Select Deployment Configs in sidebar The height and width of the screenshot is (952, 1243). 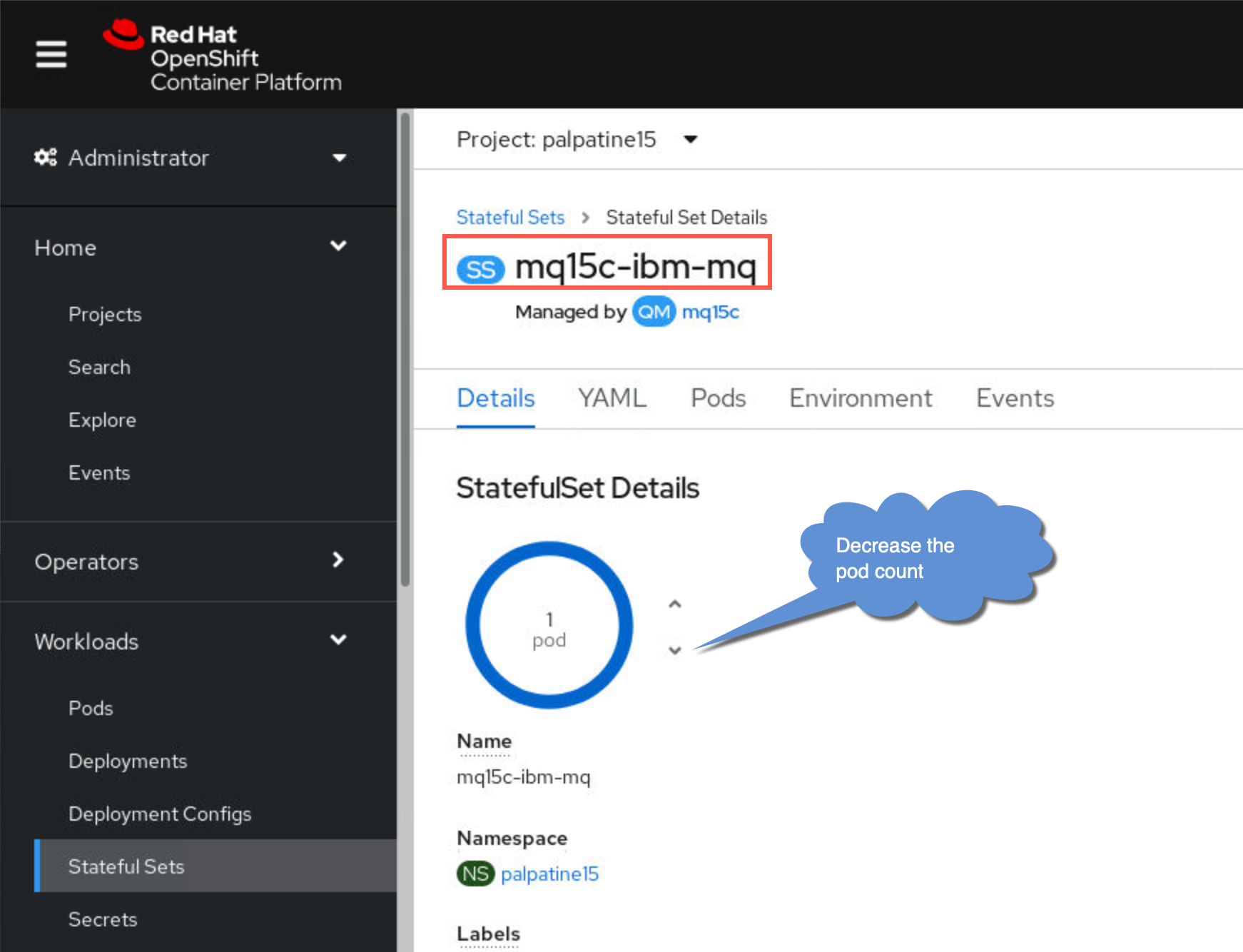pyautogui.click(x=160, y=814)
